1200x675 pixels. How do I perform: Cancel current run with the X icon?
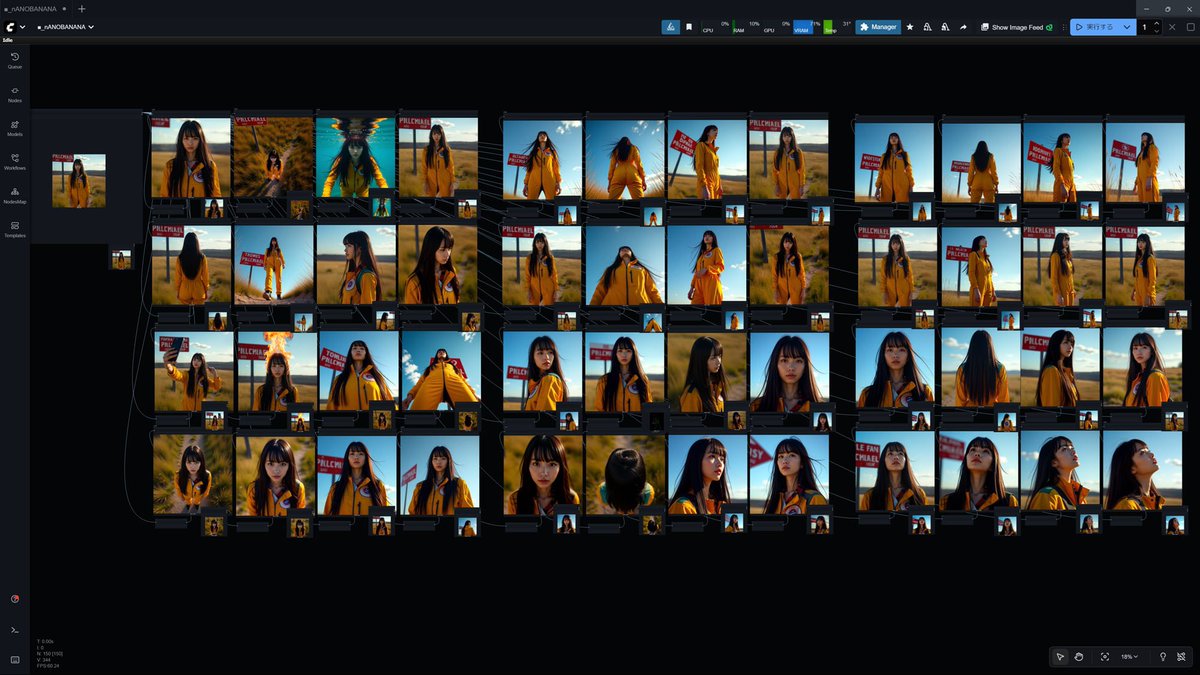click(1173, 27)
